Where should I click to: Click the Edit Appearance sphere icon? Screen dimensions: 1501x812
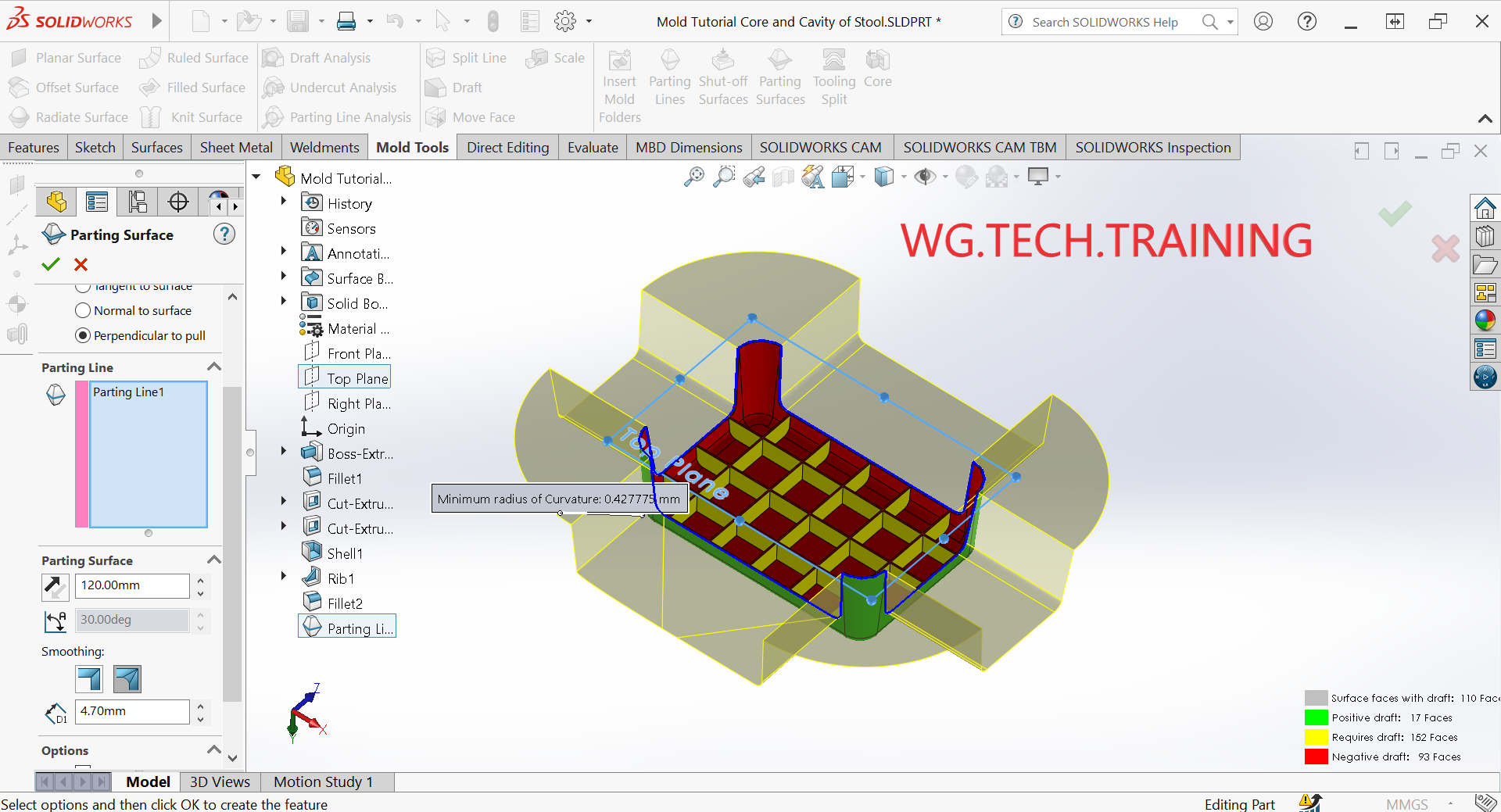pyautogui.click(x=966, y=177)
